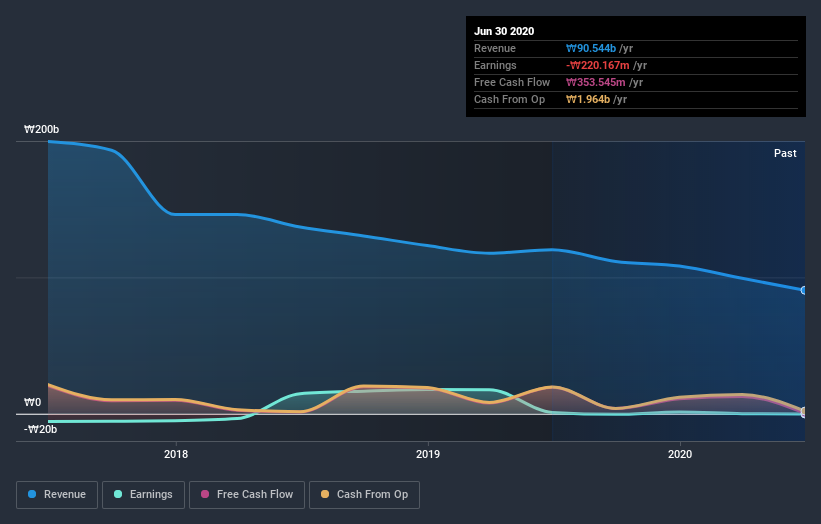Click the ₩0 y-axis label
Viewport: 821px width, 524px height.
coord(32,402)
